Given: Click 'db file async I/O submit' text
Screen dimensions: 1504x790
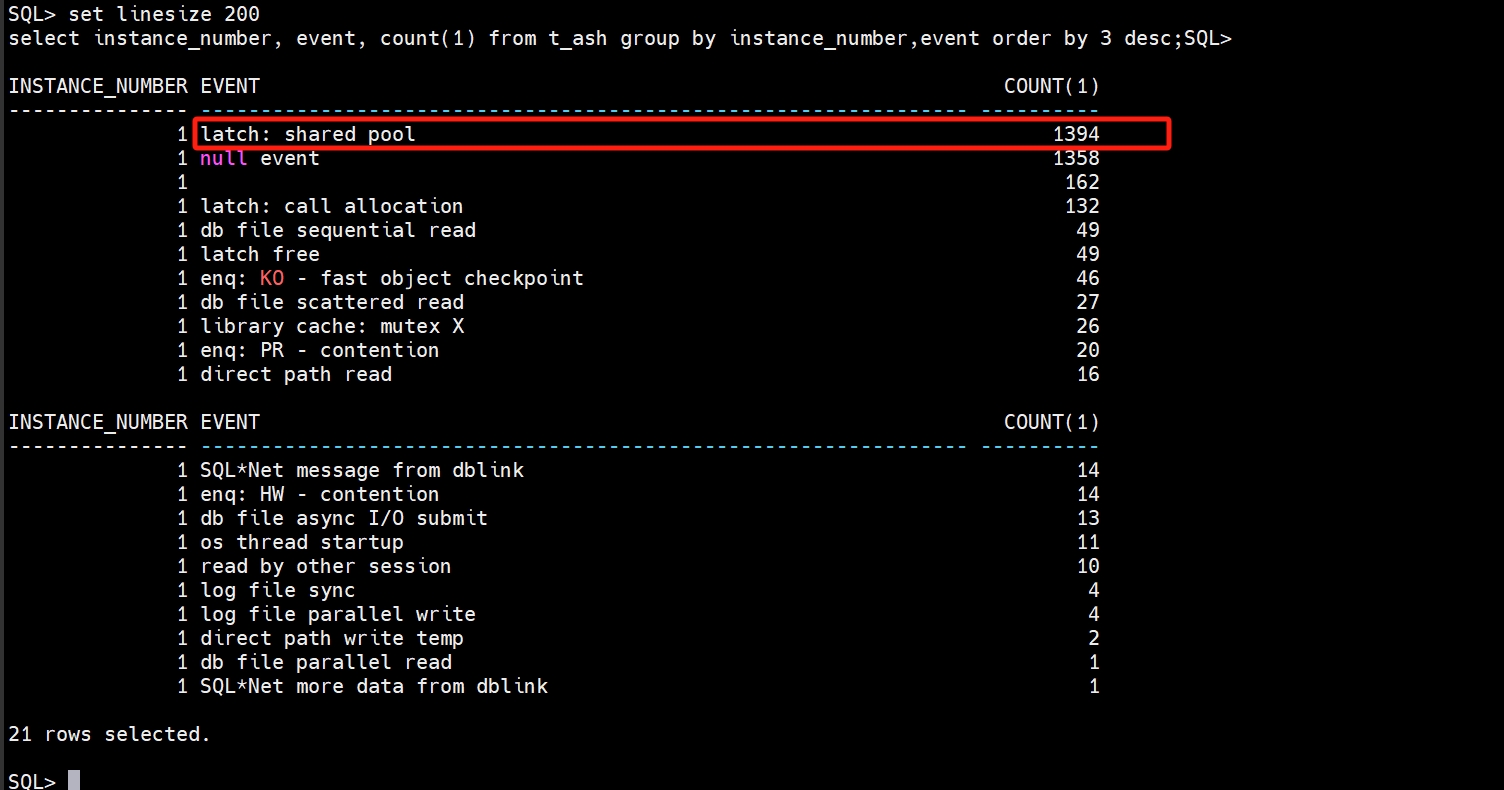Looking at the screenshot, I should coord(344,518).
